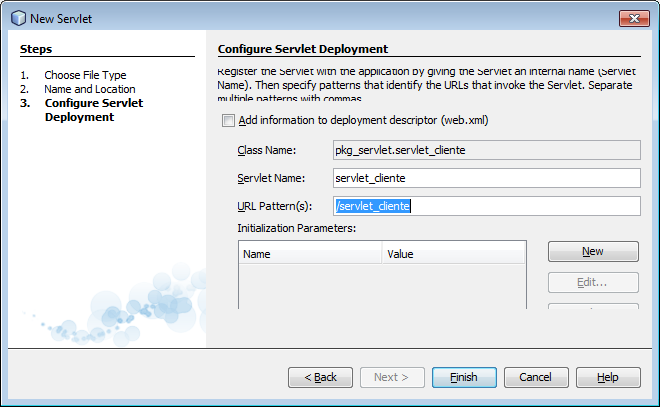Focus the Servlet Name input field
This screenshot has height=407, width=660.
486,178
